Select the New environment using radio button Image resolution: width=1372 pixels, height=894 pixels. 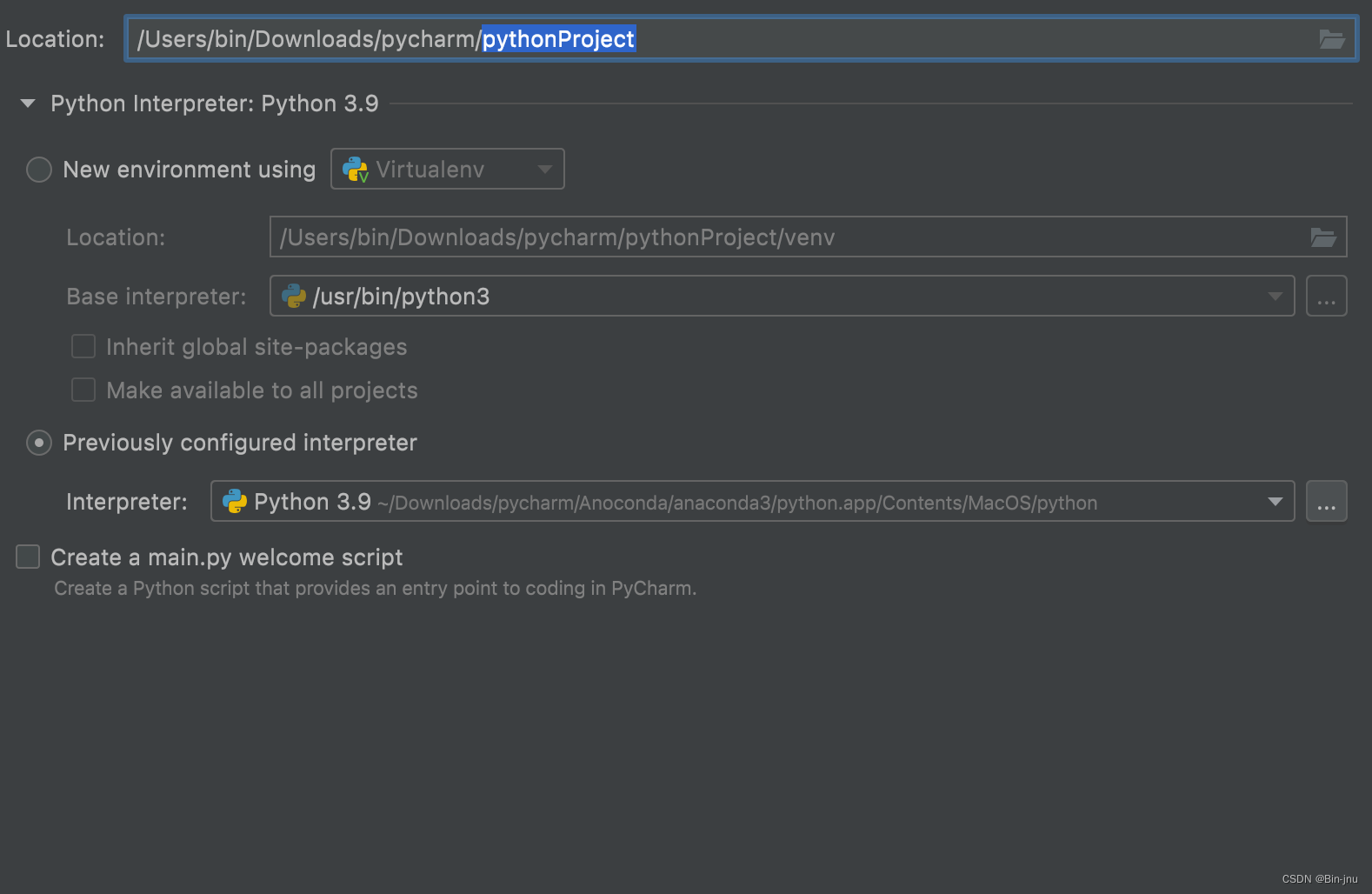(x=39, y=170)
